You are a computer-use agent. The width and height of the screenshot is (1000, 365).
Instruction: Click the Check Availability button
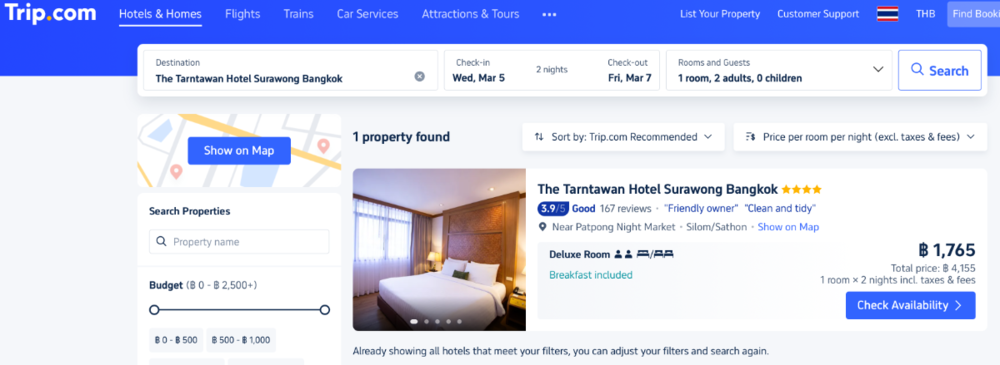tap(910, 305)
